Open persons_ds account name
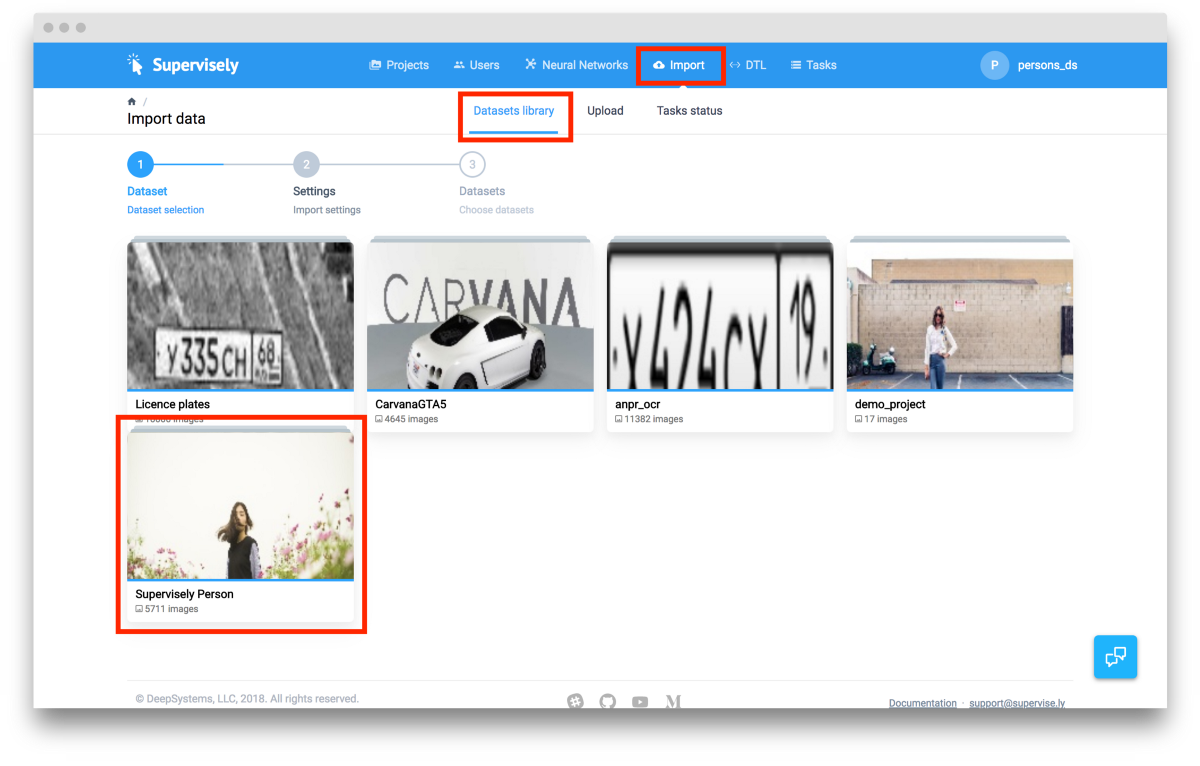Screen dimensions: 1200x766 click(x=1047, y=65)
